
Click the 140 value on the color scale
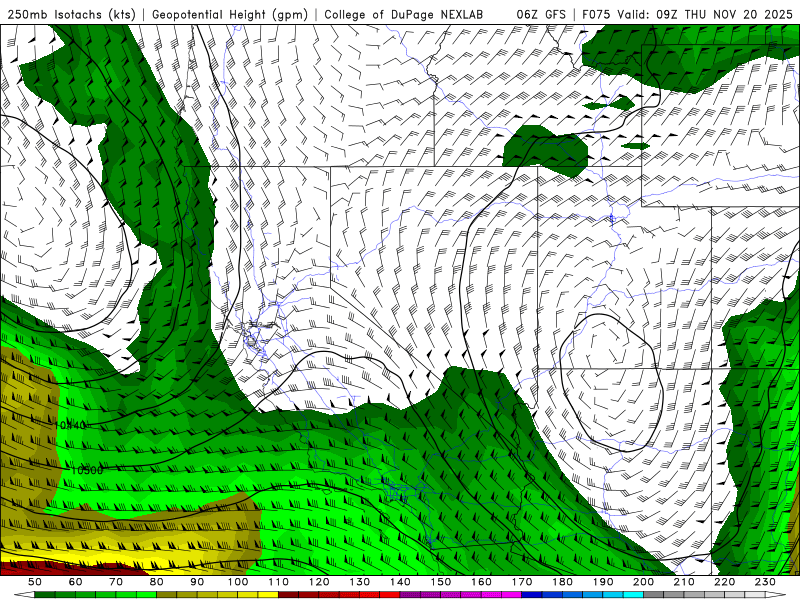[x=400, y=582]
